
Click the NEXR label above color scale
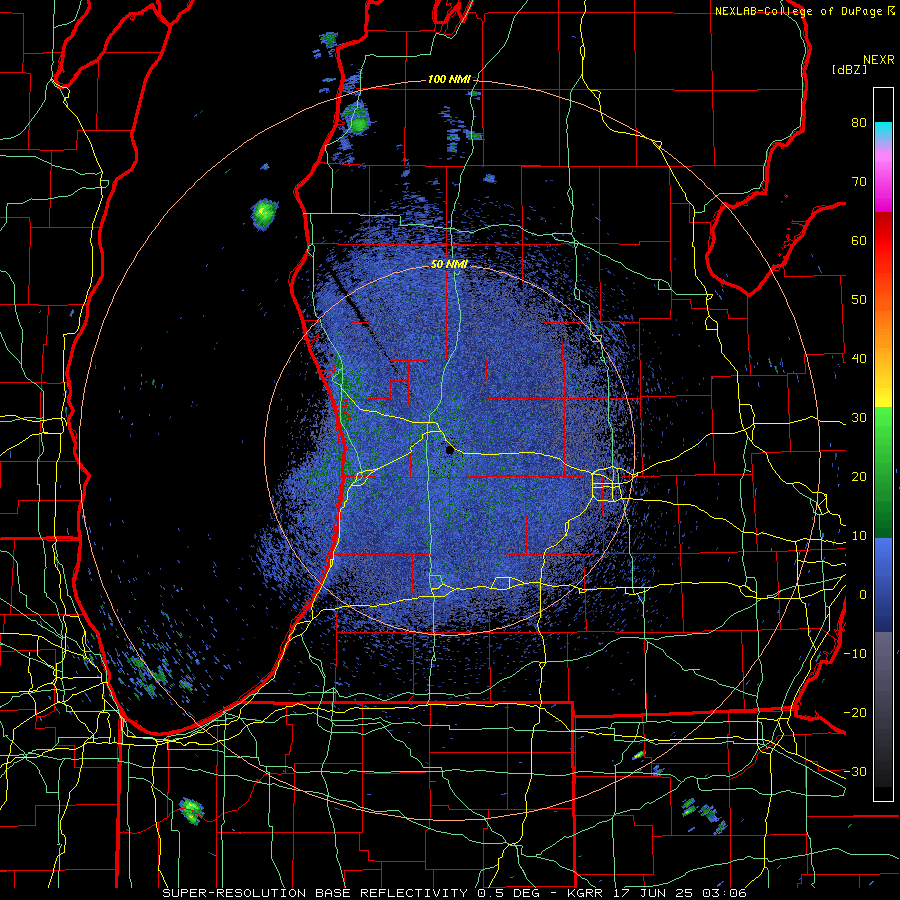coord(878,60)
